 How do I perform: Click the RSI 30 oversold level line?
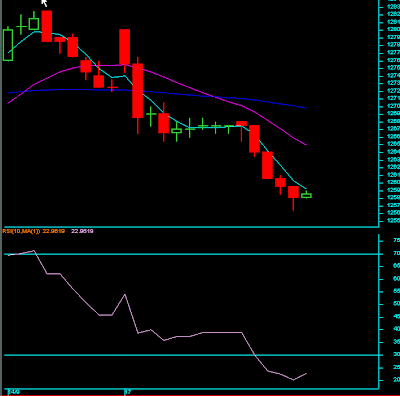click(x=191, y=355)
